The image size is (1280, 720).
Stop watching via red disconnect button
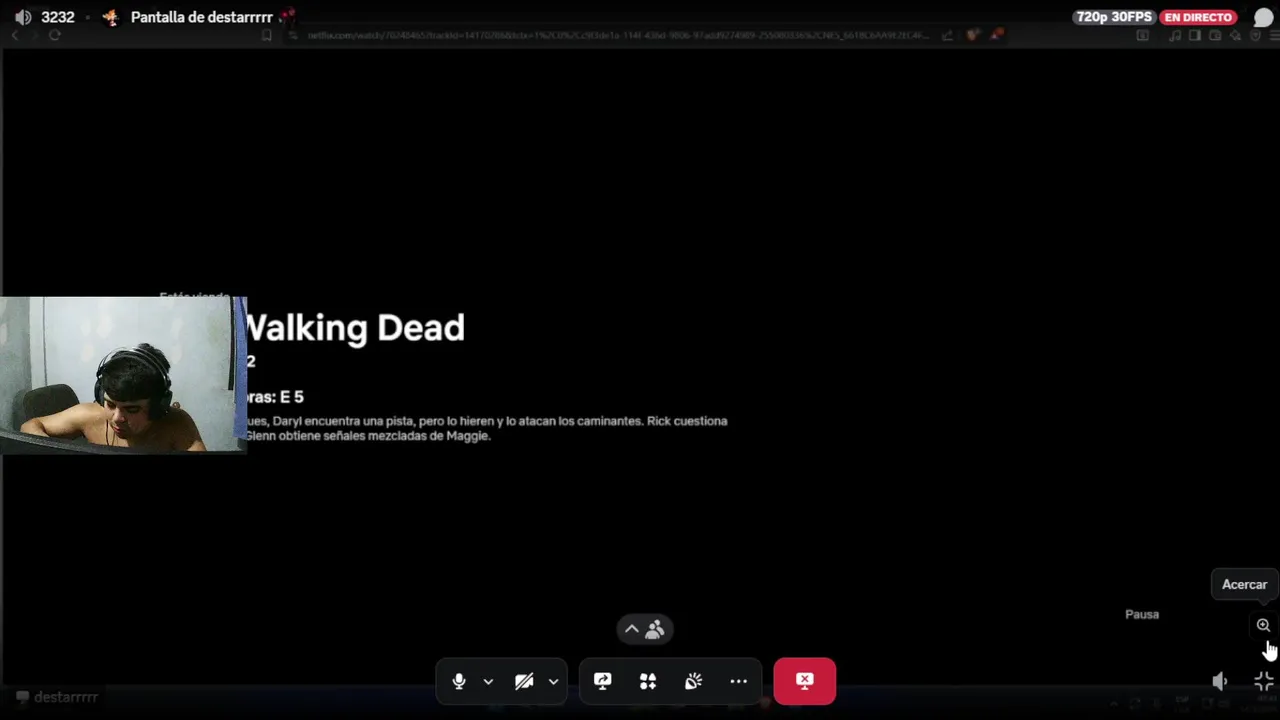(x=804, y=681)
